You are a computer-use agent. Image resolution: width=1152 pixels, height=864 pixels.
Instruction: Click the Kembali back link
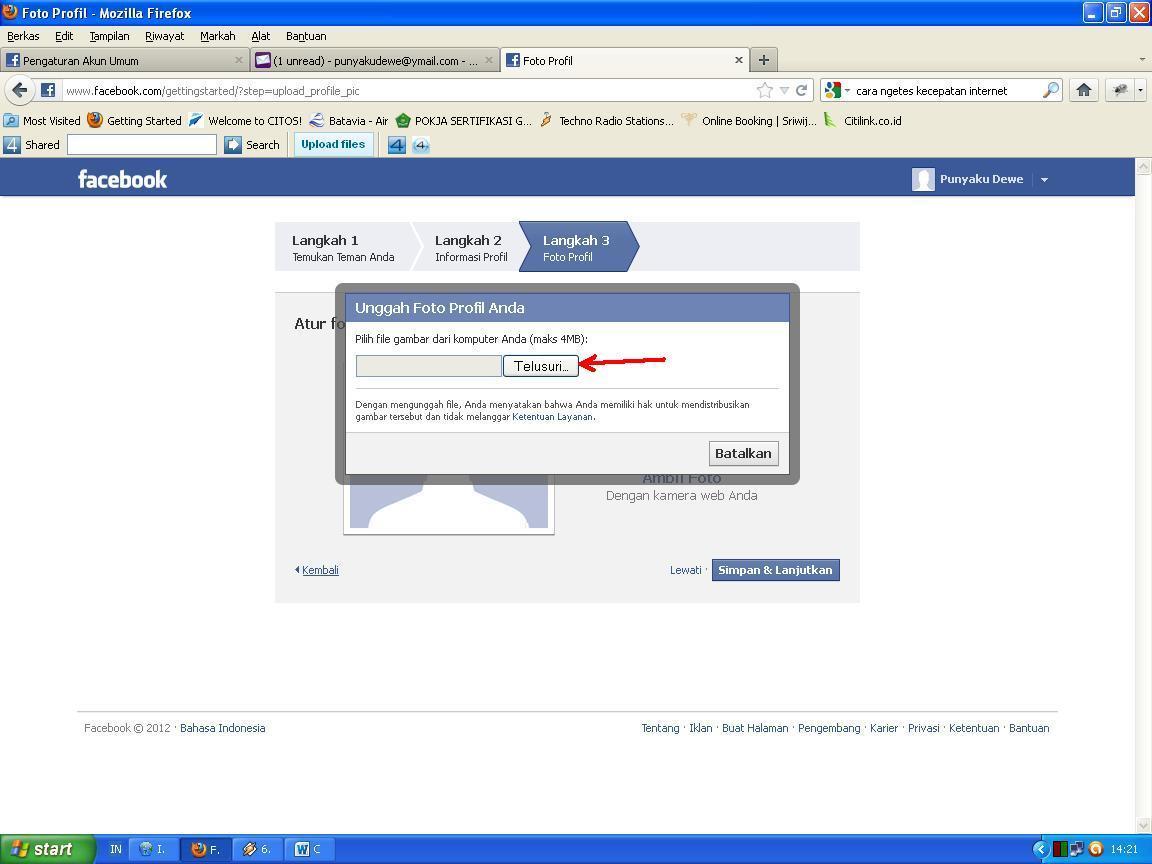pyautogui.click(x=320, y=570)
